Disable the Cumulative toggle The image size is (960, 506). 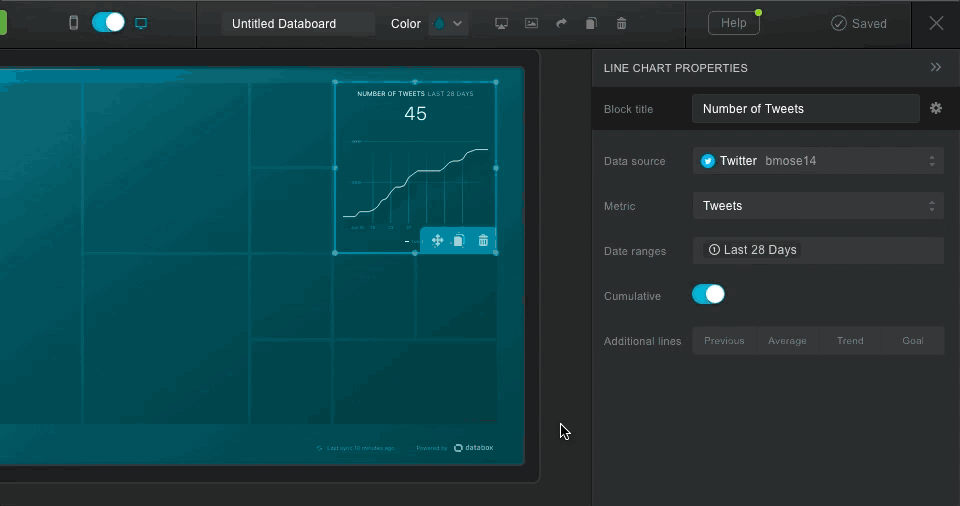708,294
